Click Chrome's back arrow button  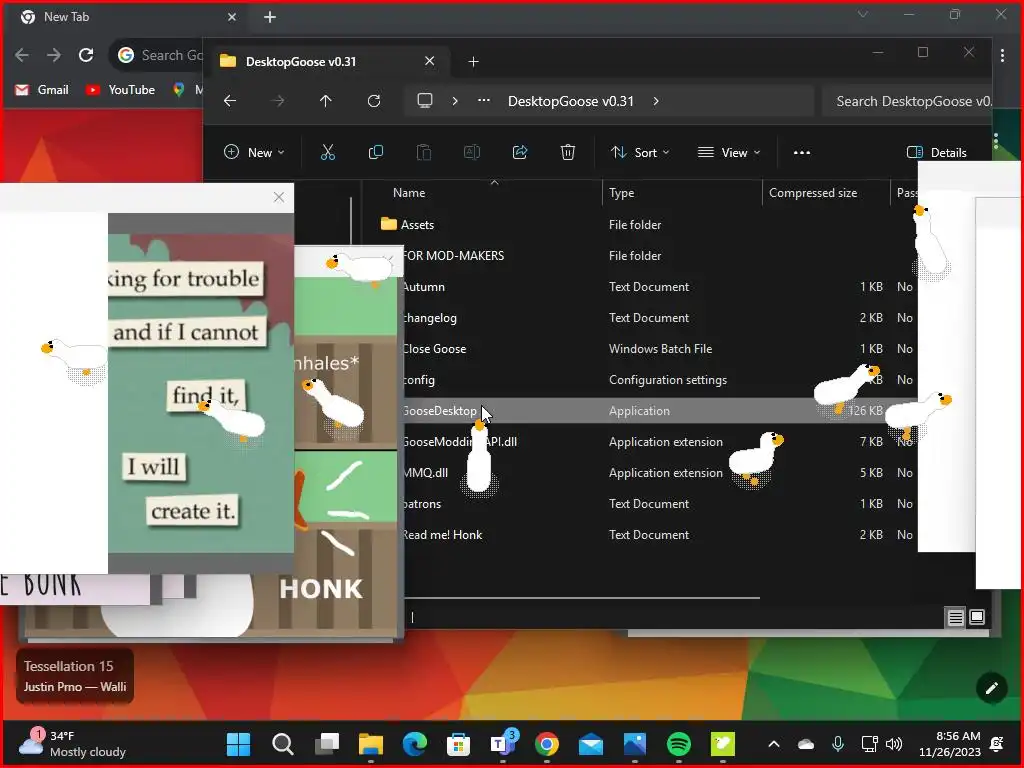[x=22, y=55]
